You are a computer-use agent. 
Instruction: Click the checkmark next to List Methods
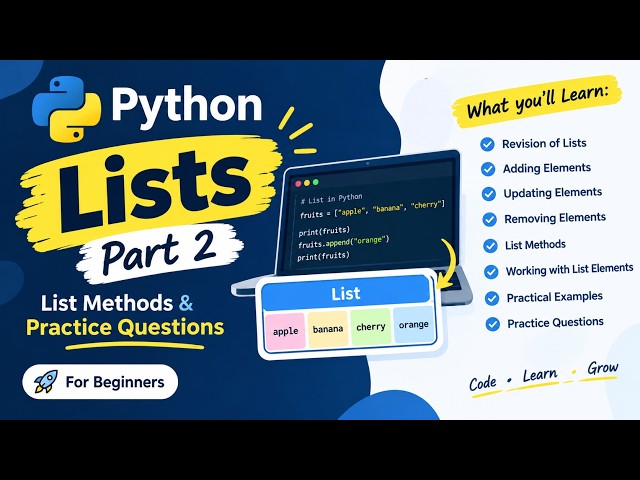(490, 246)
